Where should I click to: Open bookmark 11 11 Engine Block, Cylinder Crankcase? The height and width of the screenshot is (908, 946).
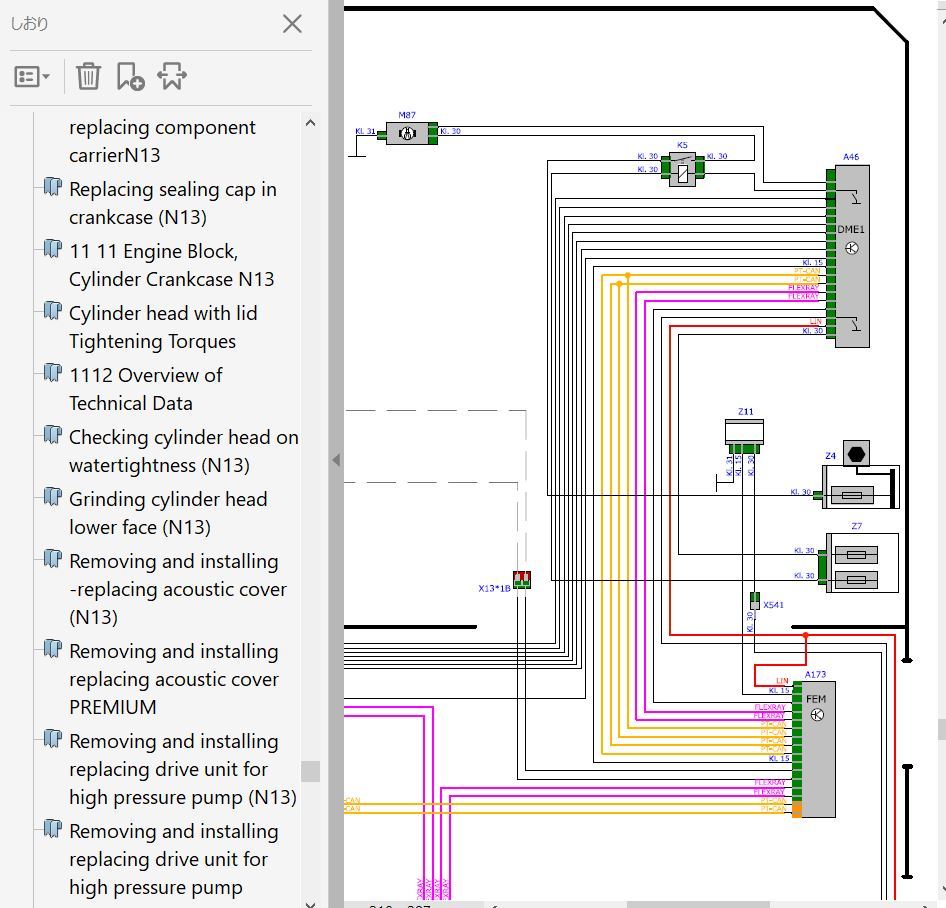pyautogui.click(x=171, y=265)
